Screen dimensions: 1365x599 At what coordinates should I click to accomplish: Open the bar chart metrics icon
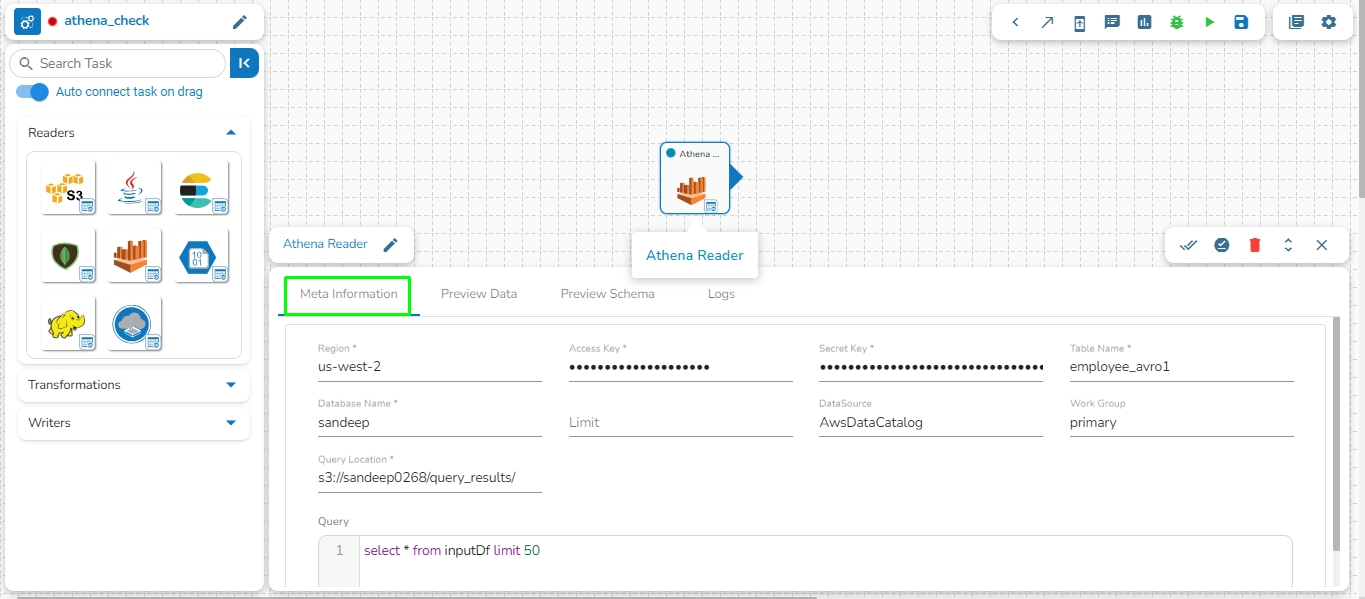pyautogui.click(x=1144, y=22)
